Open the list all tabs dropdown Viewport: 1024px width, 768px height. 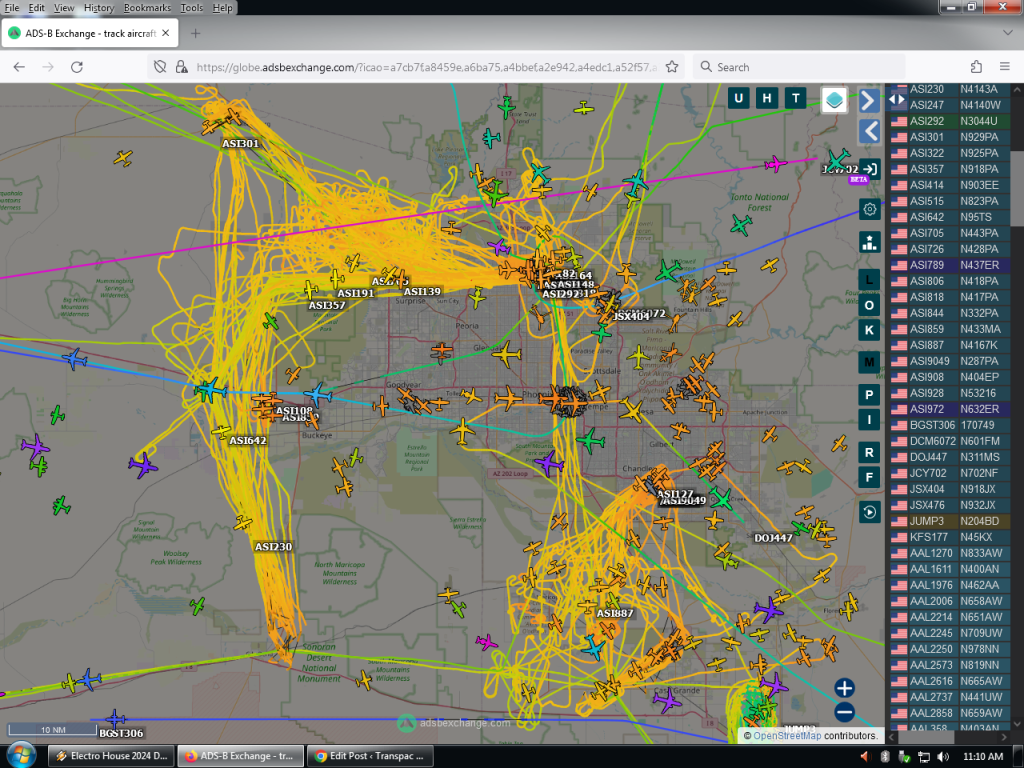pos(1007,33)
